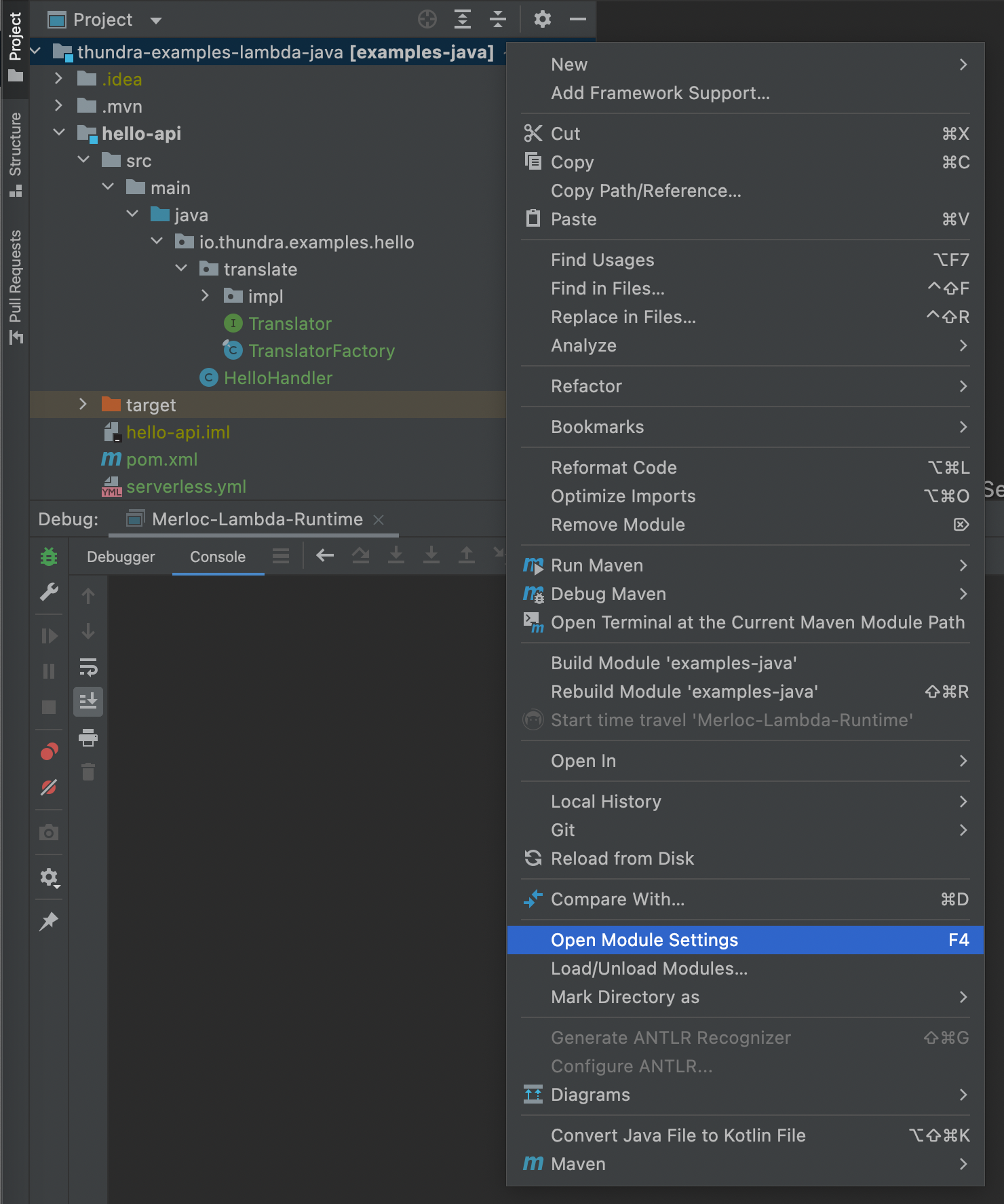Click the Force Step Into icon
The image size is (1004, 1204).
tap(431, 556)
